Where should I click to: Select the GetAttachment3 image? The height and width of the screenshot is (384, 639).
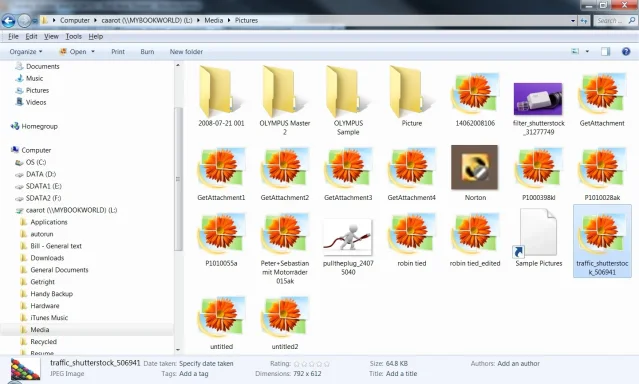coord(348,174)
